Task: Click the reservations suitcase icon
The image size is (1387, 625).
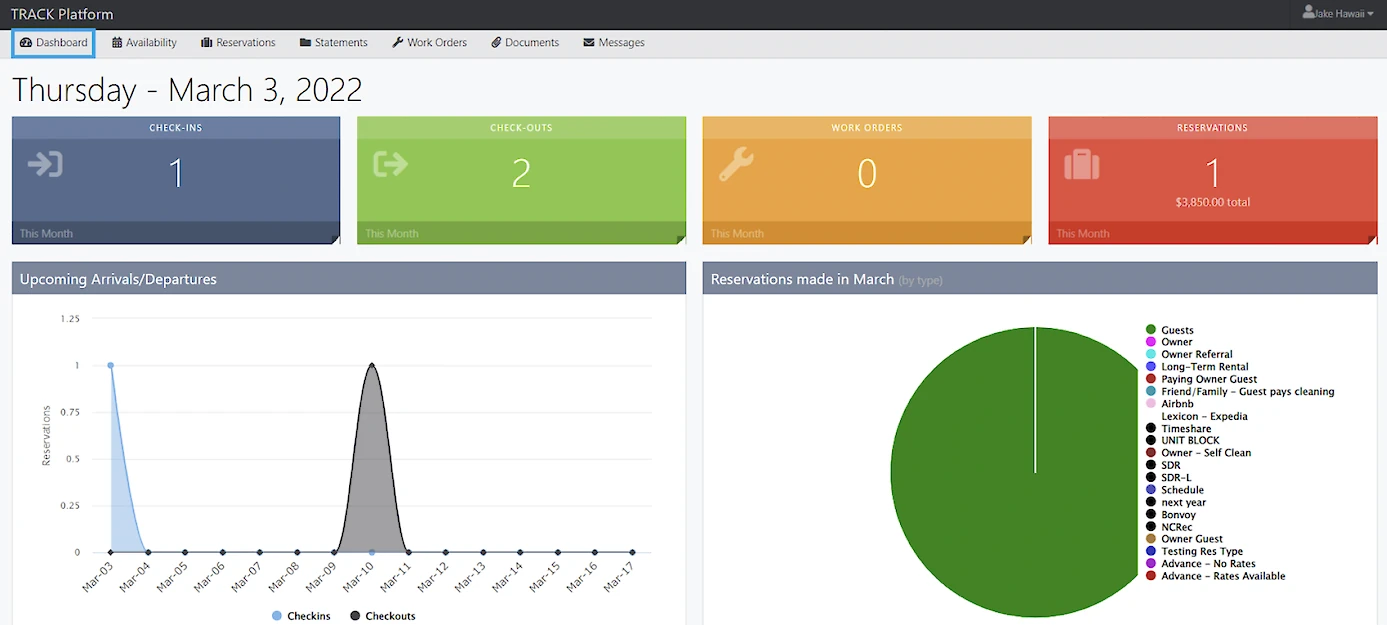Action: pos(1082,165)
